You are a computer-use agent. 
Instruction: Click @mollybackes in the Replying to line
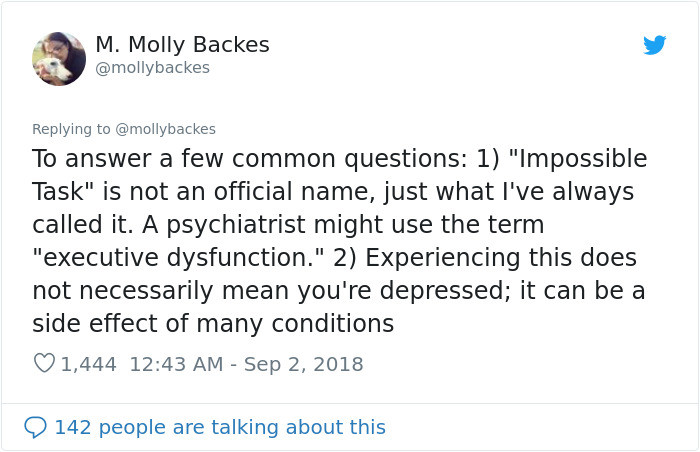[x=165, y=129]
